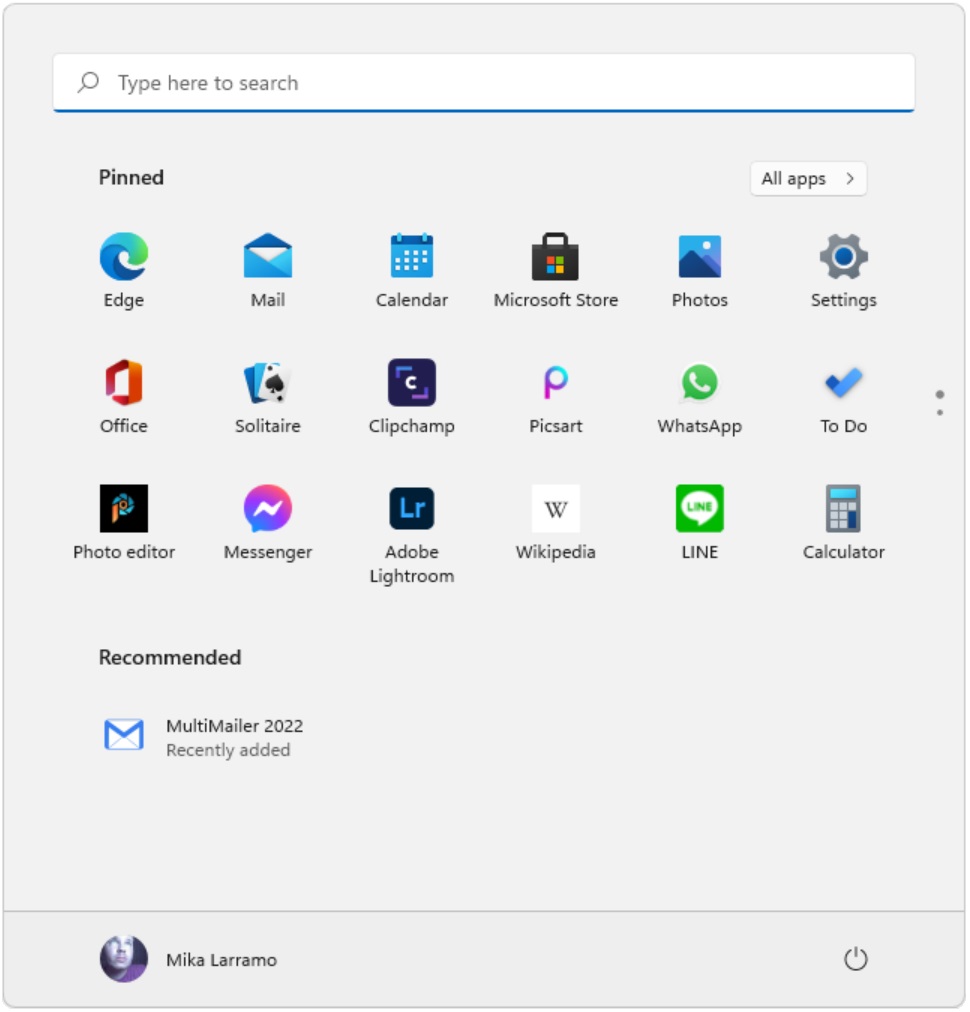Open WhatsApp from pinned apps
This screenshot has width=970, height=1012.
(700, 382)
